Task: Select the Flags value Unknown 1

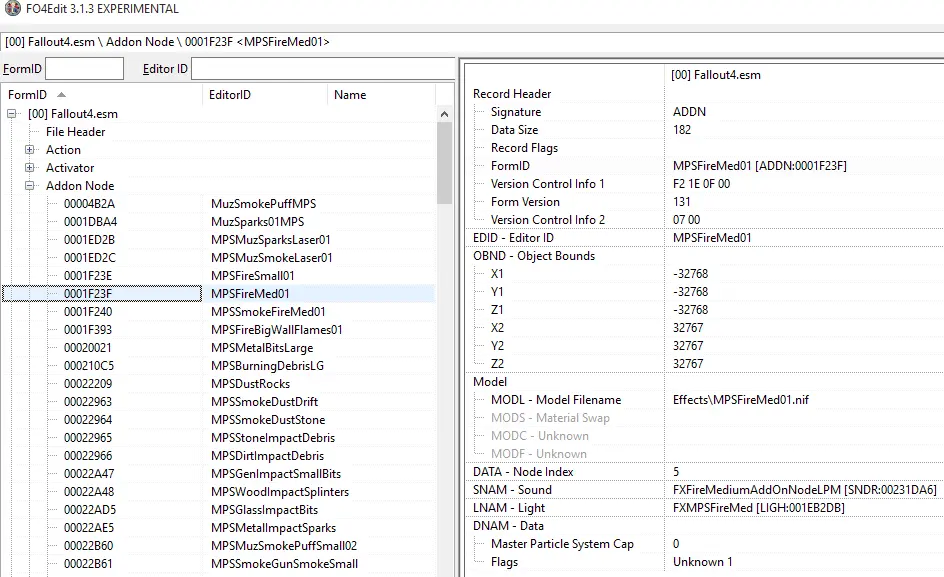Action: click(x=703, y=562)
